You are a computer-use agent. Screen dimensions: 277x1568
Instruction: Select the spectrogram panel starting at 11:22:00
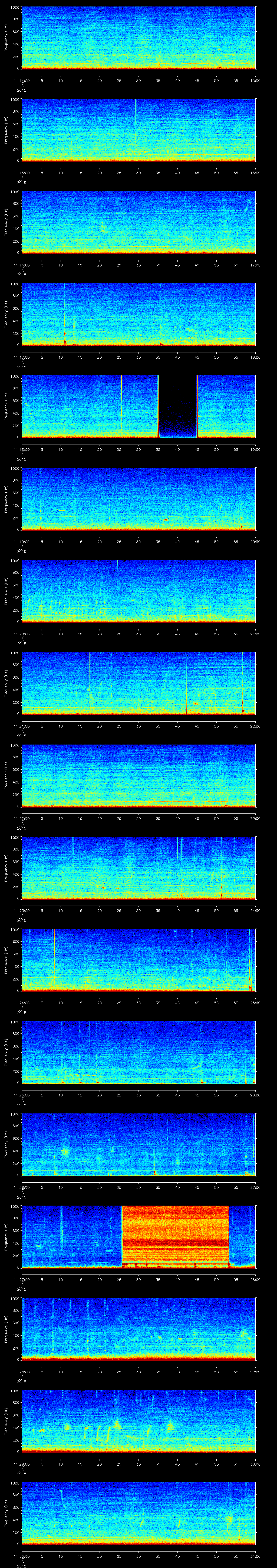tap(138, 775)
